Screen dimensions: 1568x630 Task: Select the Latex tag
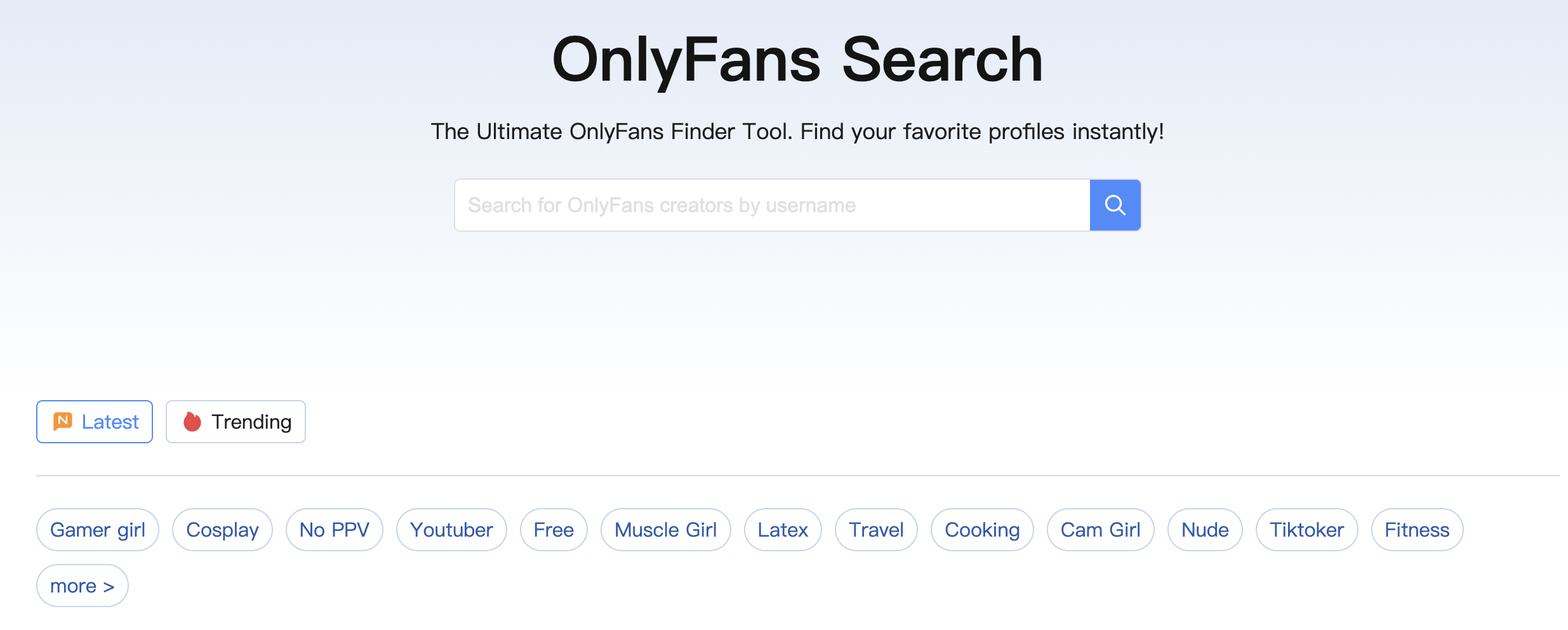click(x=783, y=530)
